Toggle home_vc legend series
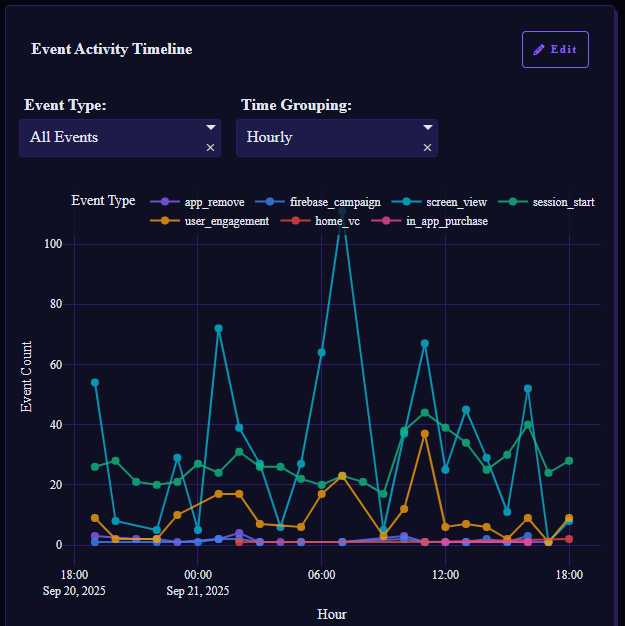Viewport: 625px width, 626px height. (x=320, y=221)
